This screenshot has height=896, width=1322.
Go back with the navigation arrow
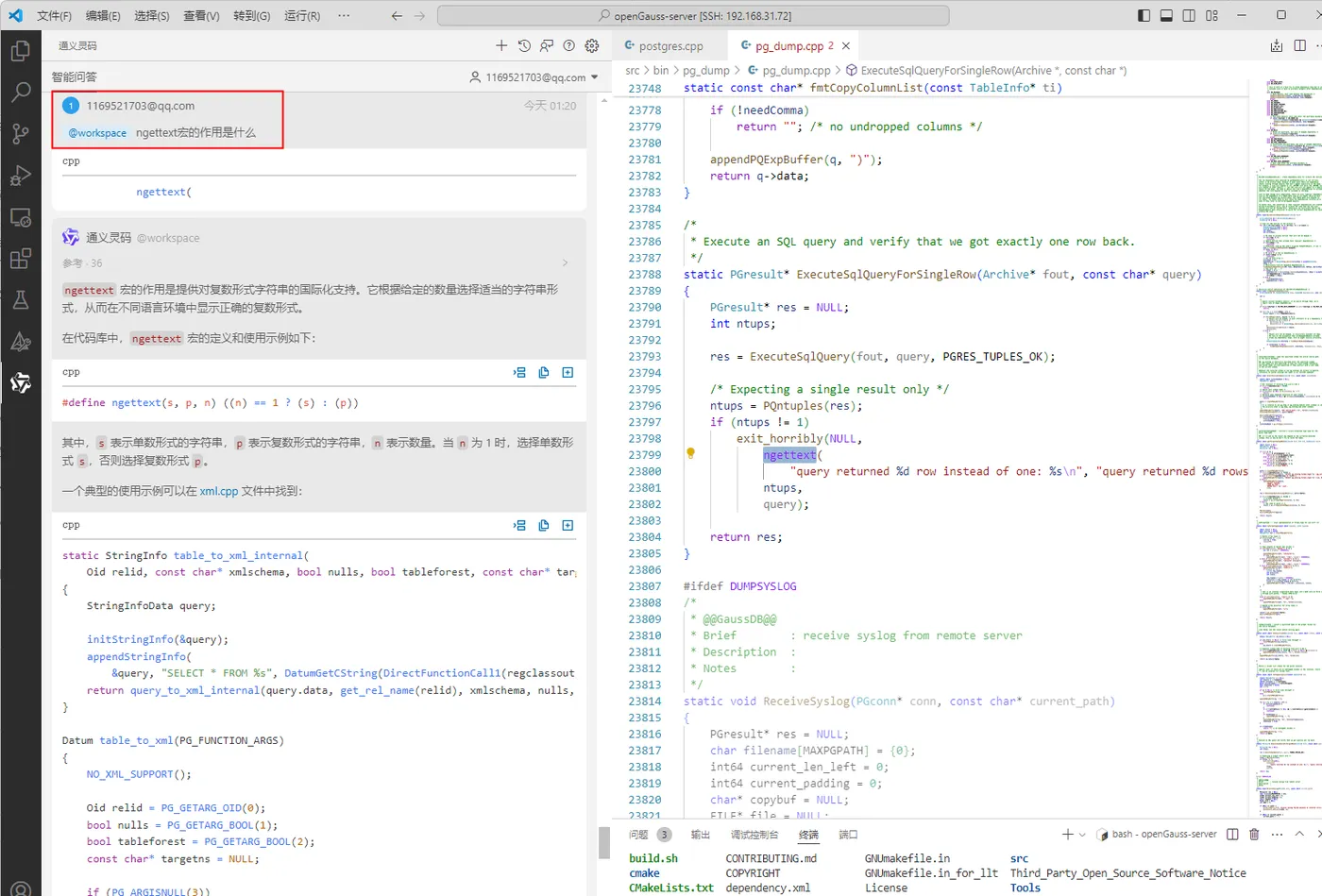click(x=397, y=15)
